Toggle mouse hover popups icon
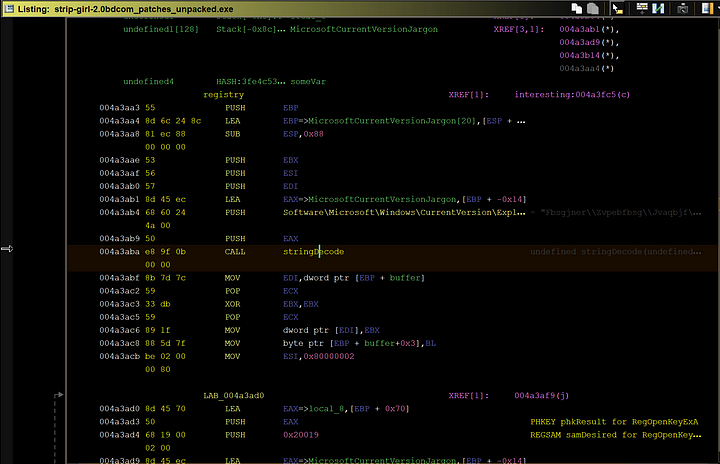 click(x=618, y=8)
